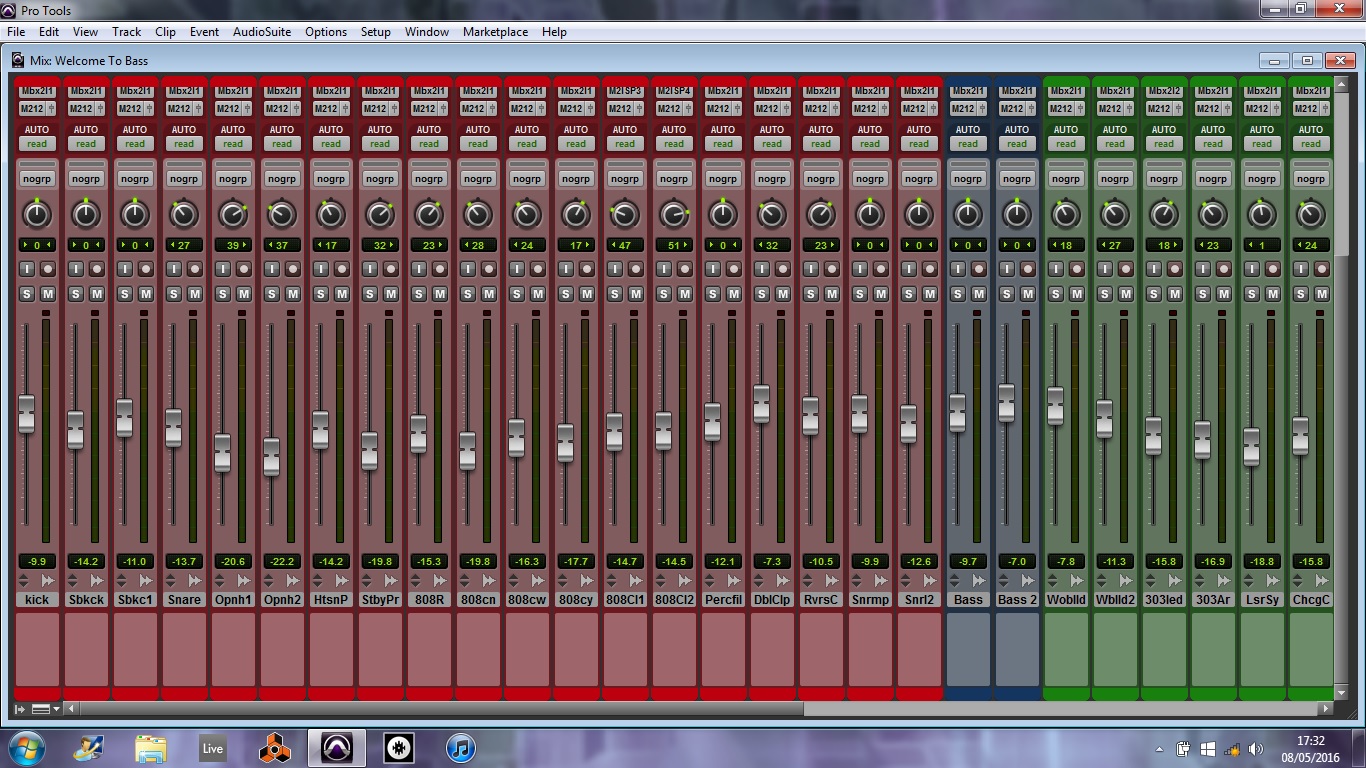Open the mix window view dropdown at bottom-left
This screenshot has height=768, width=1366.
pos(45,709)
